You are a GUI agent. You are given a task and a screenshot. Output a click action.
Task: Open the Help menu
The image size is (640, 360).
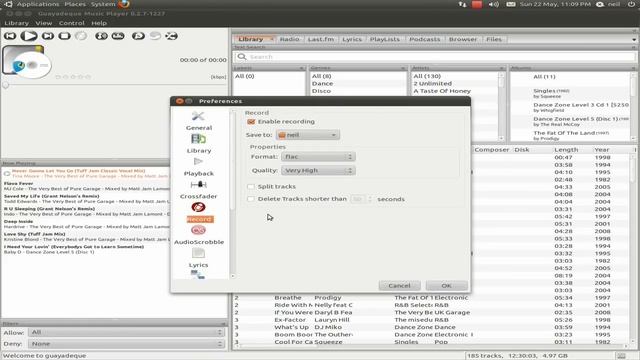click(99, 23)
